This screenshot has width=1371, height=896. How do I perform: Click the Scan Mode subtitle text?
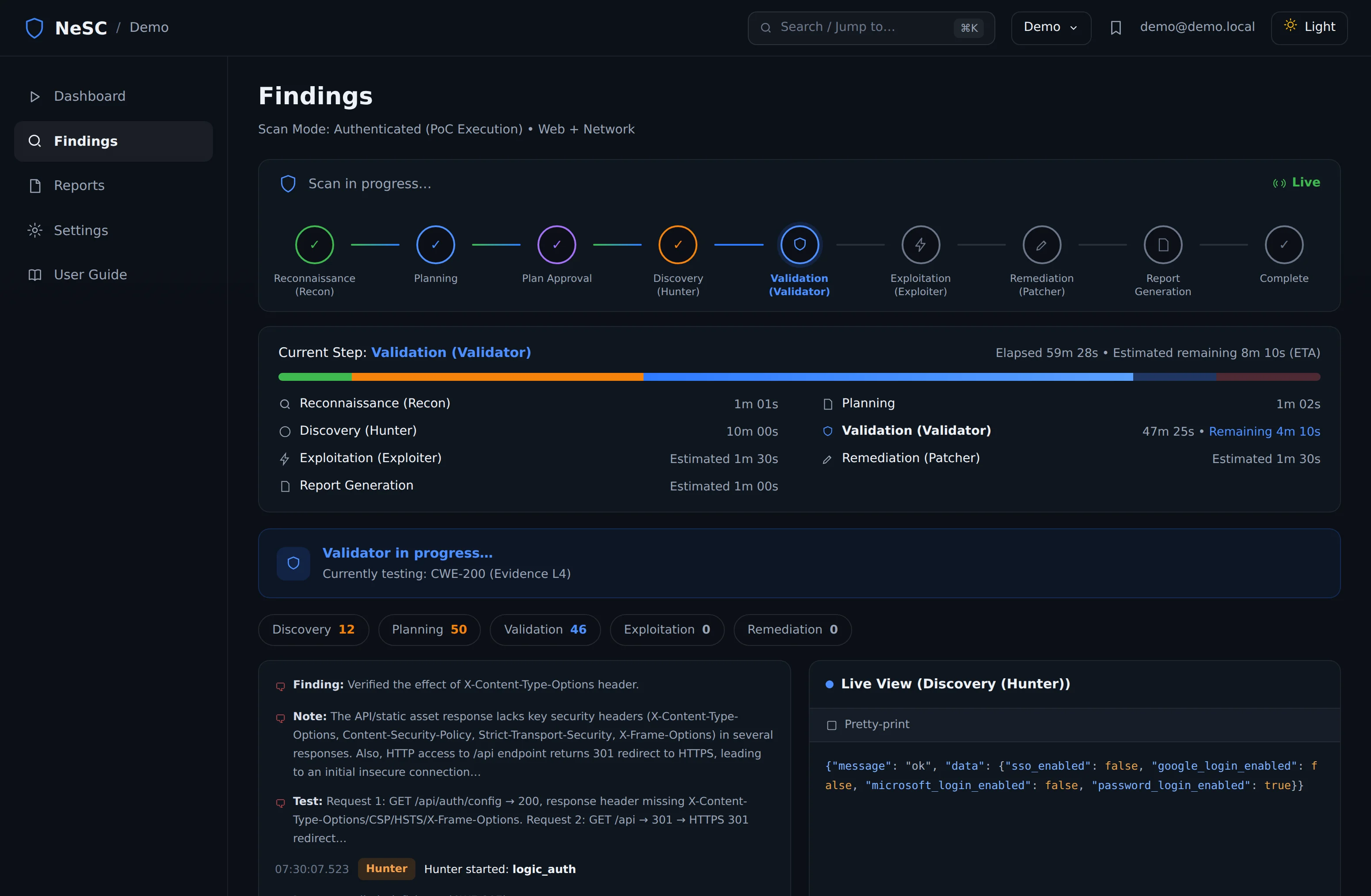click(x=446, y=129)
